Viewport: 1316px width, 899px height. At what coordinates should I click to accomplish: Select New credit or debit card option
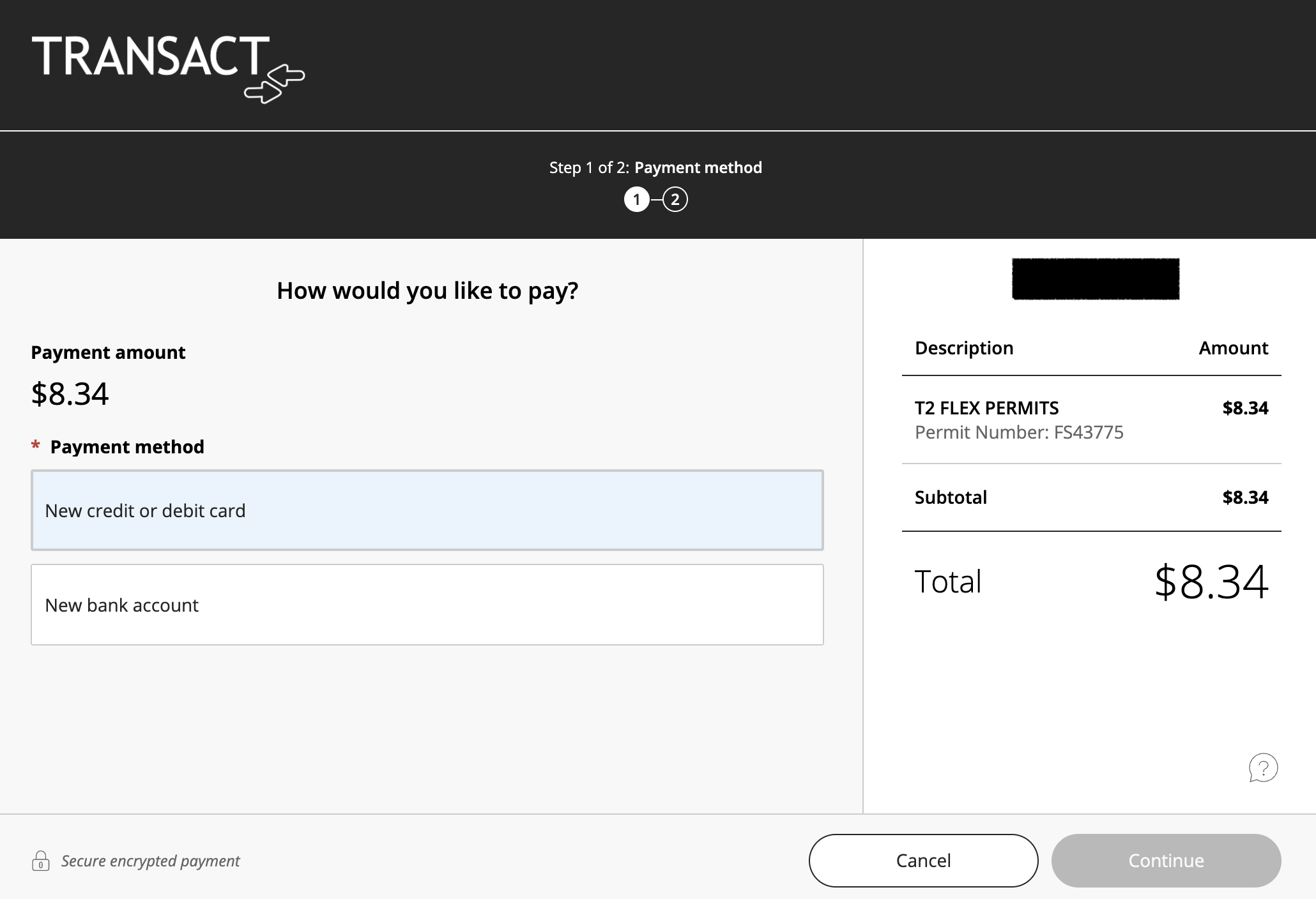(x=427, y=510)
